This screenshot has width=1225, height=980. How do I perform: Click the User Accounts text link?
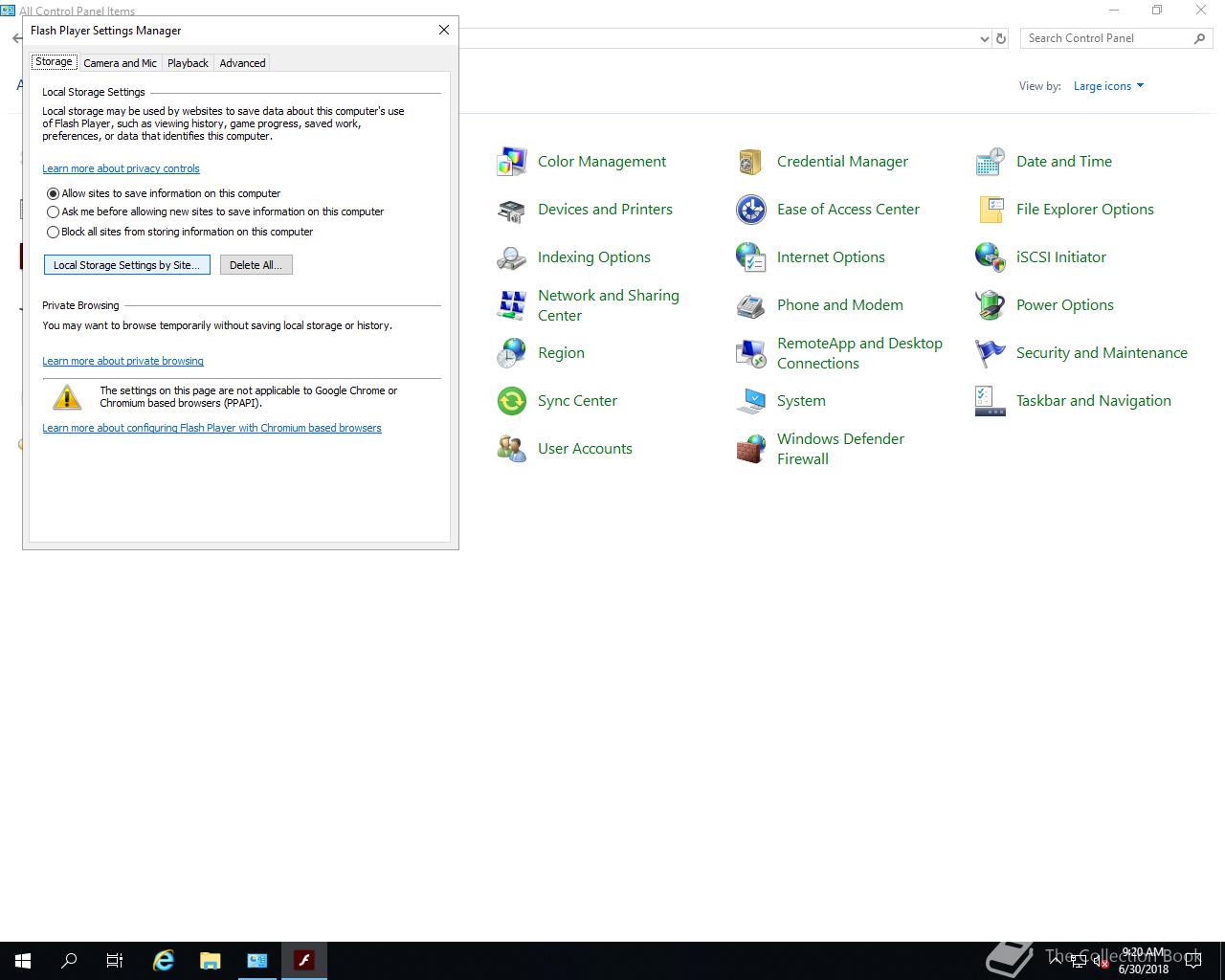coord(585,449)
